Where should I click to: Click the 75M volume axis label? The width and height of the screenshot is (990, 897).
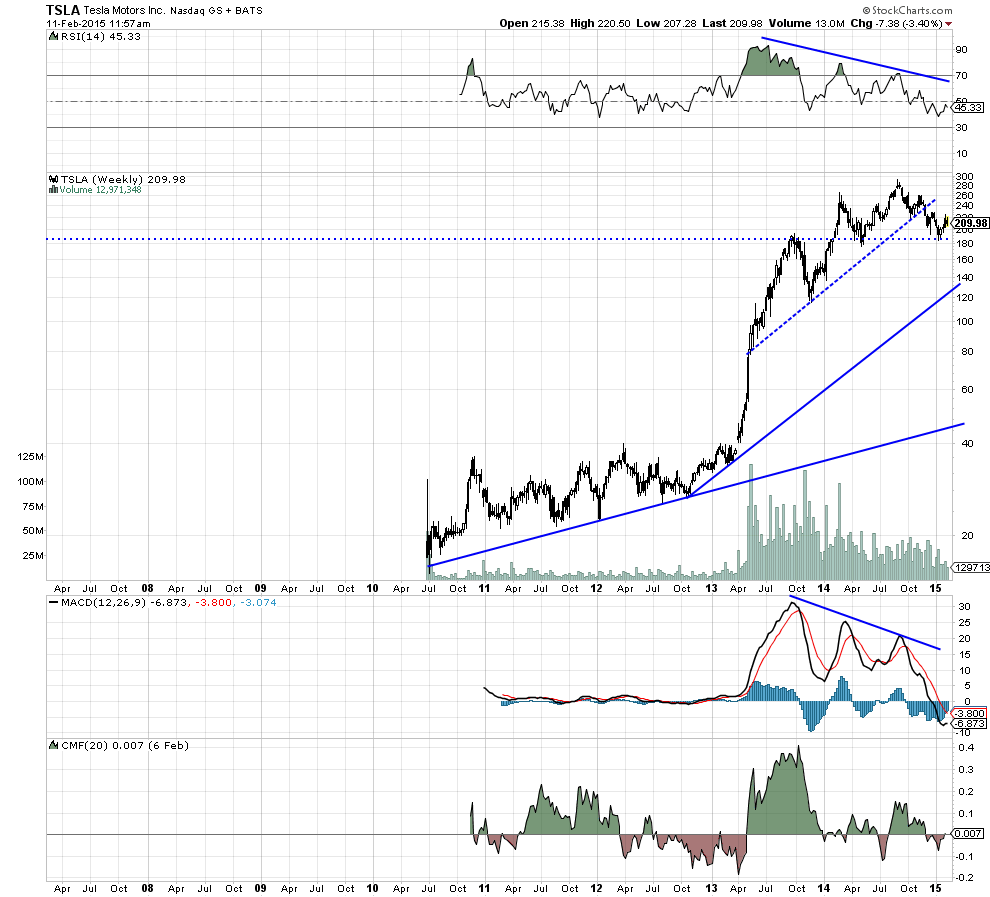tap(33, 506)
